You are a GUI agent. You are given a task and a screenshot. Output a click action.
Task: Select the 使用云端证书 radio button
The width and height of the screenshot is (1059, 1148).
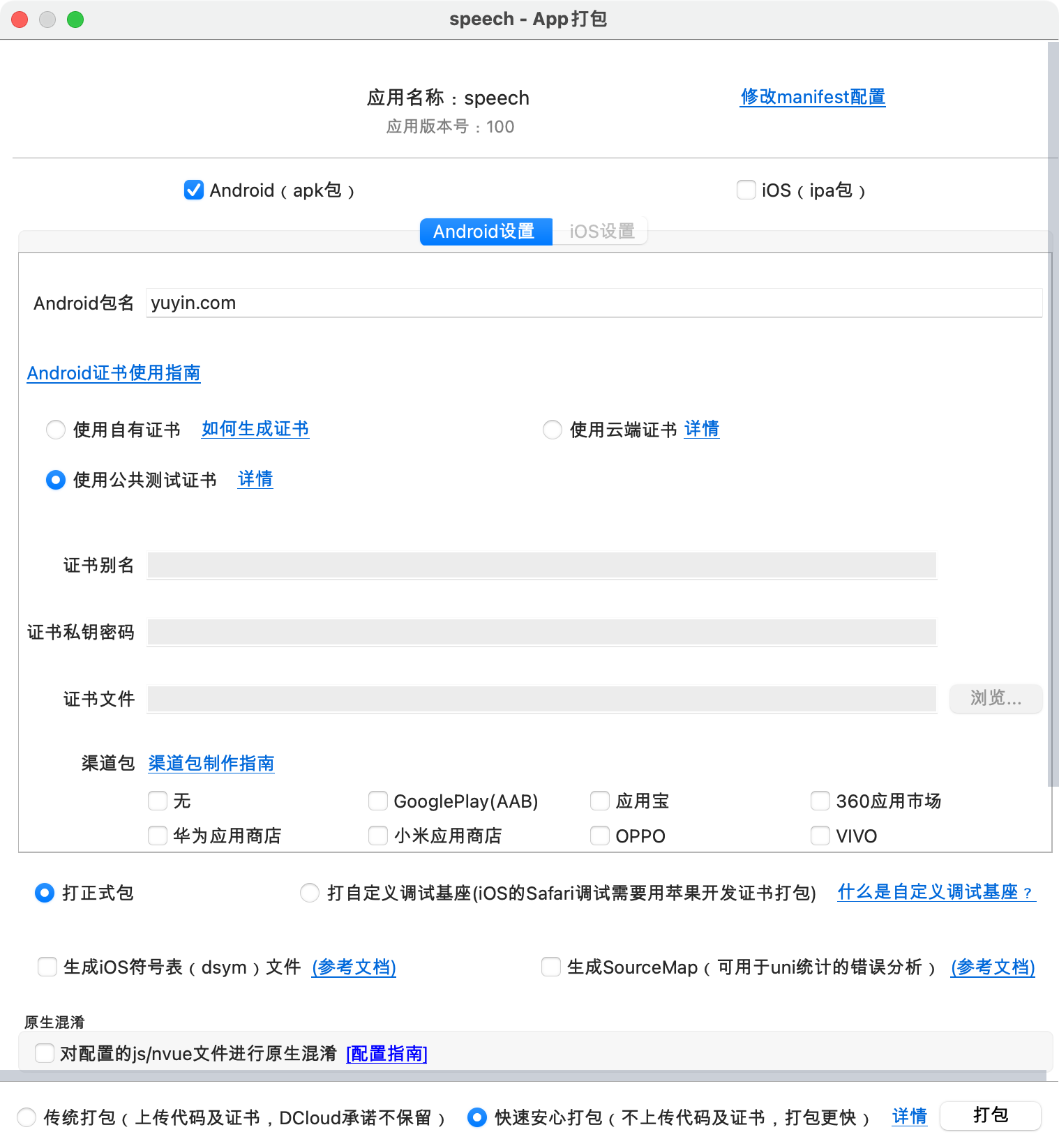click(553, 430)
